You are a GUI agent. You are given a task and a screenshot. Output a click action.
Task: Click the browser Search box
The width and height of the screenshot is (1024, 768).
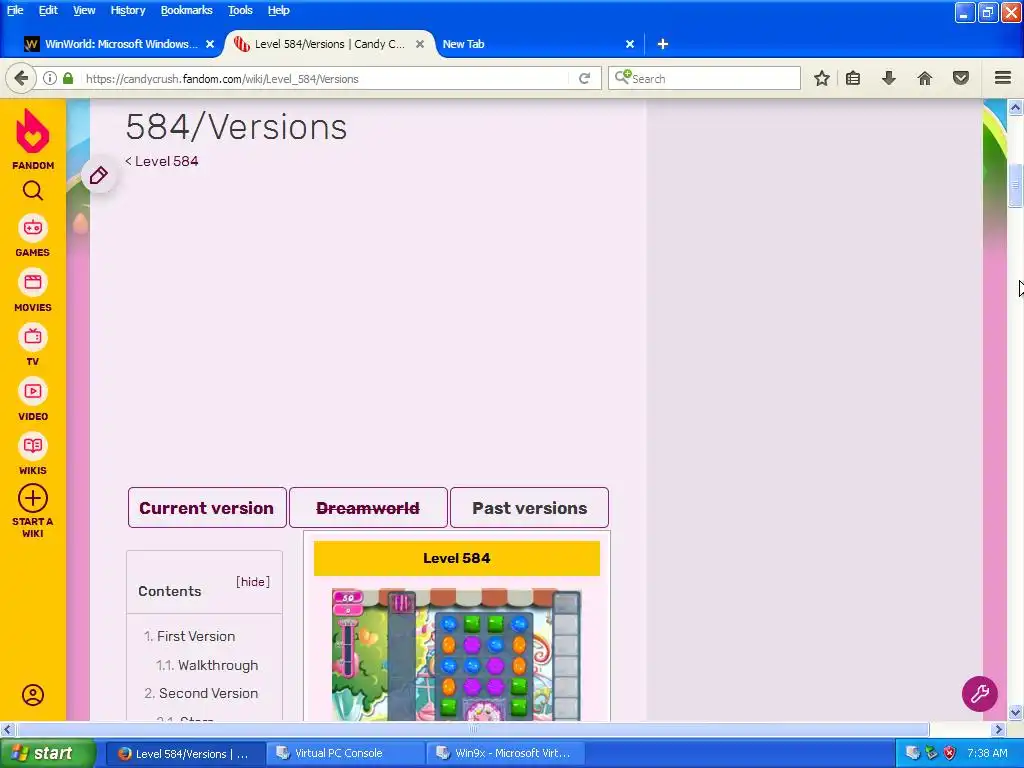[x=704, y=78]
